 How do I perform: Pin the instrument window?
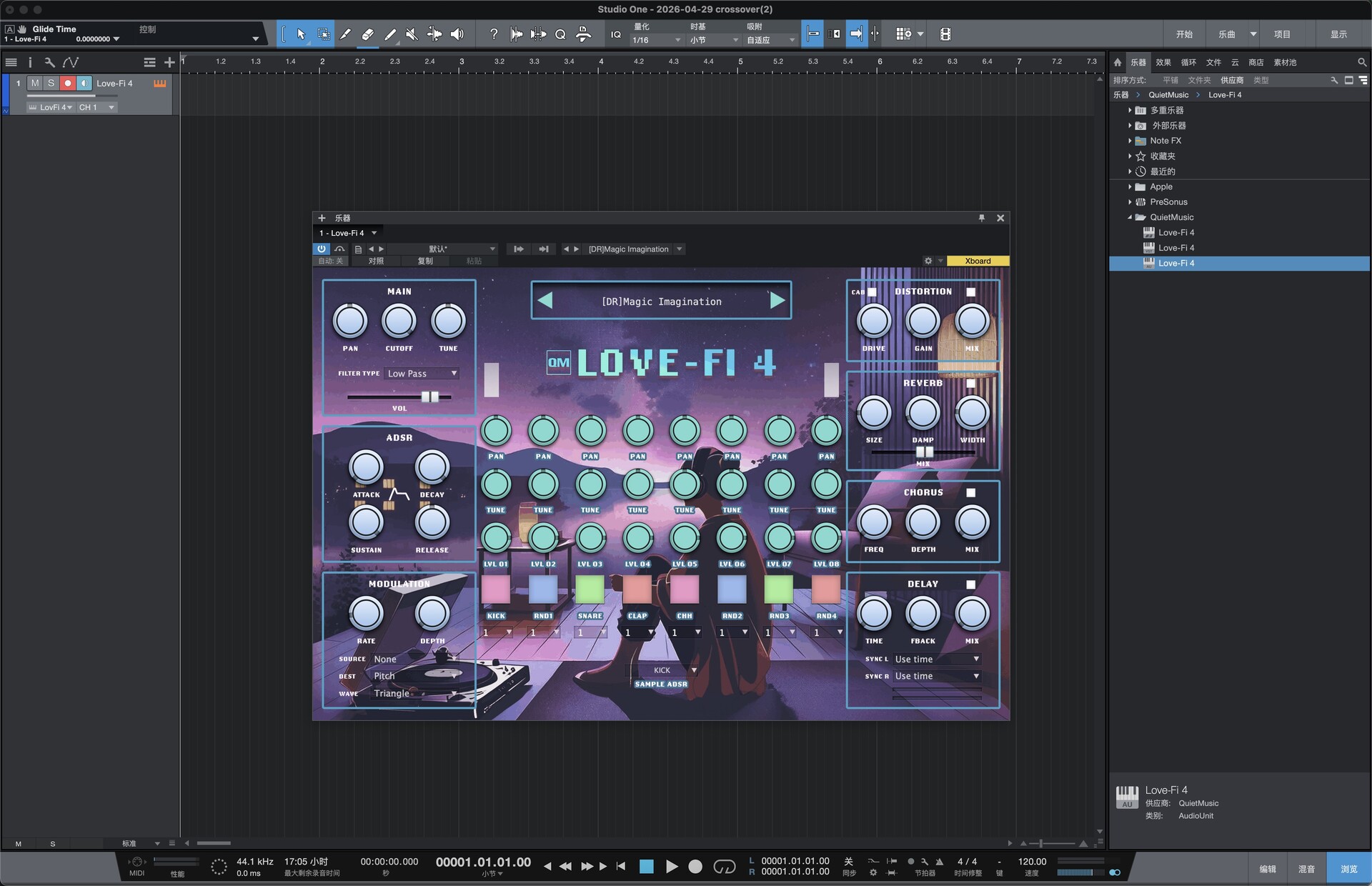(981, 218)
